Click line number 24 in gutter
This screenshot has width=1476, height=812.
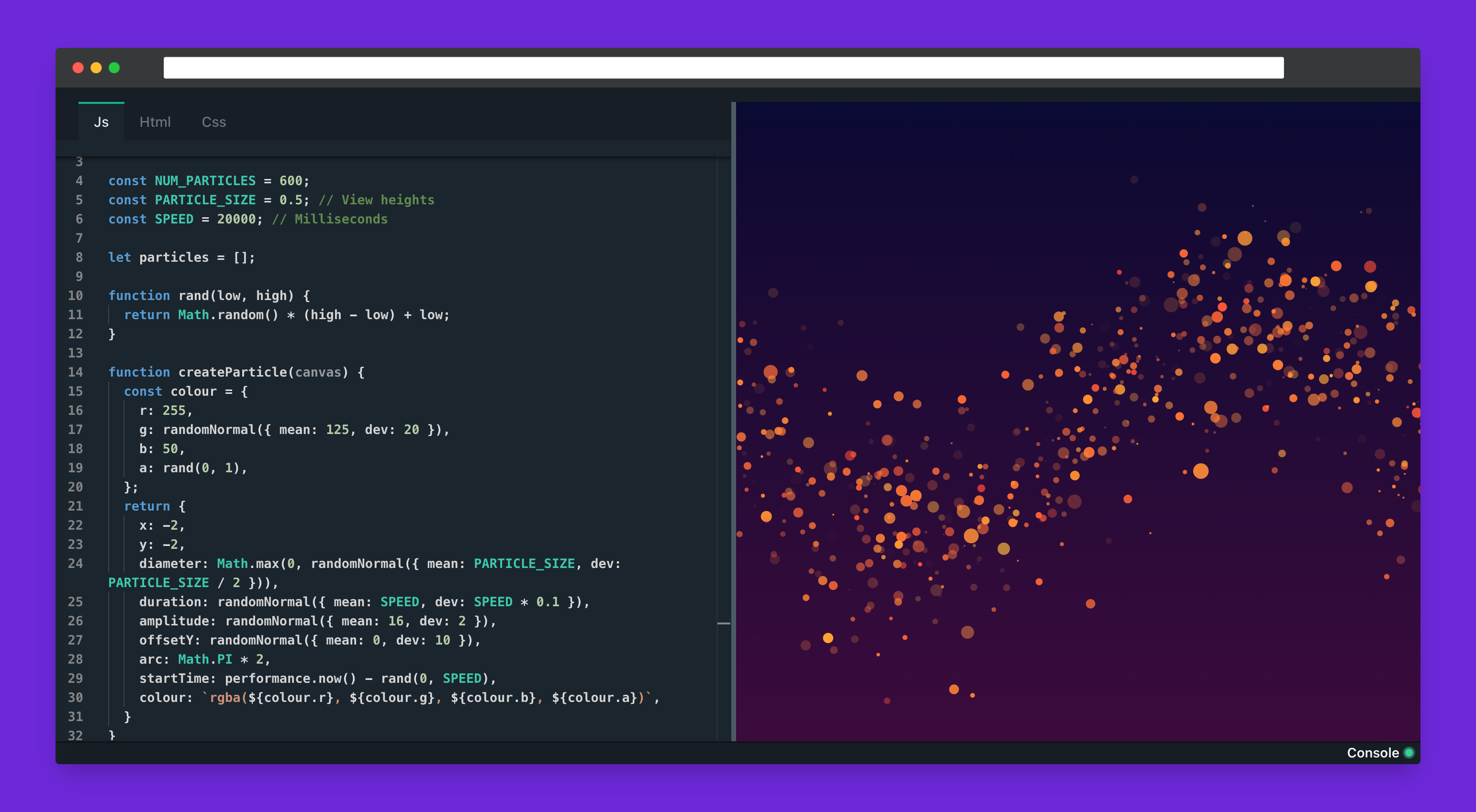(75, 563)
